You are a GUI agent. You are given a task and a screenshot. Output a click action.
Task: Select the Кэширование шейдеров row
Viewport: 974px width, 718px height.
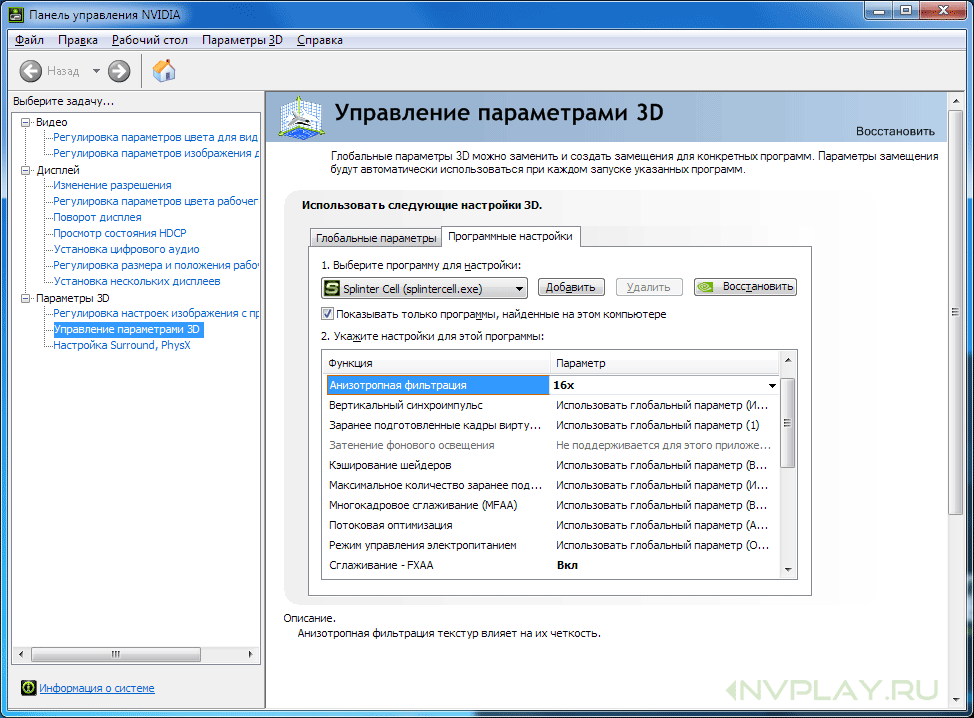(552, 465)
